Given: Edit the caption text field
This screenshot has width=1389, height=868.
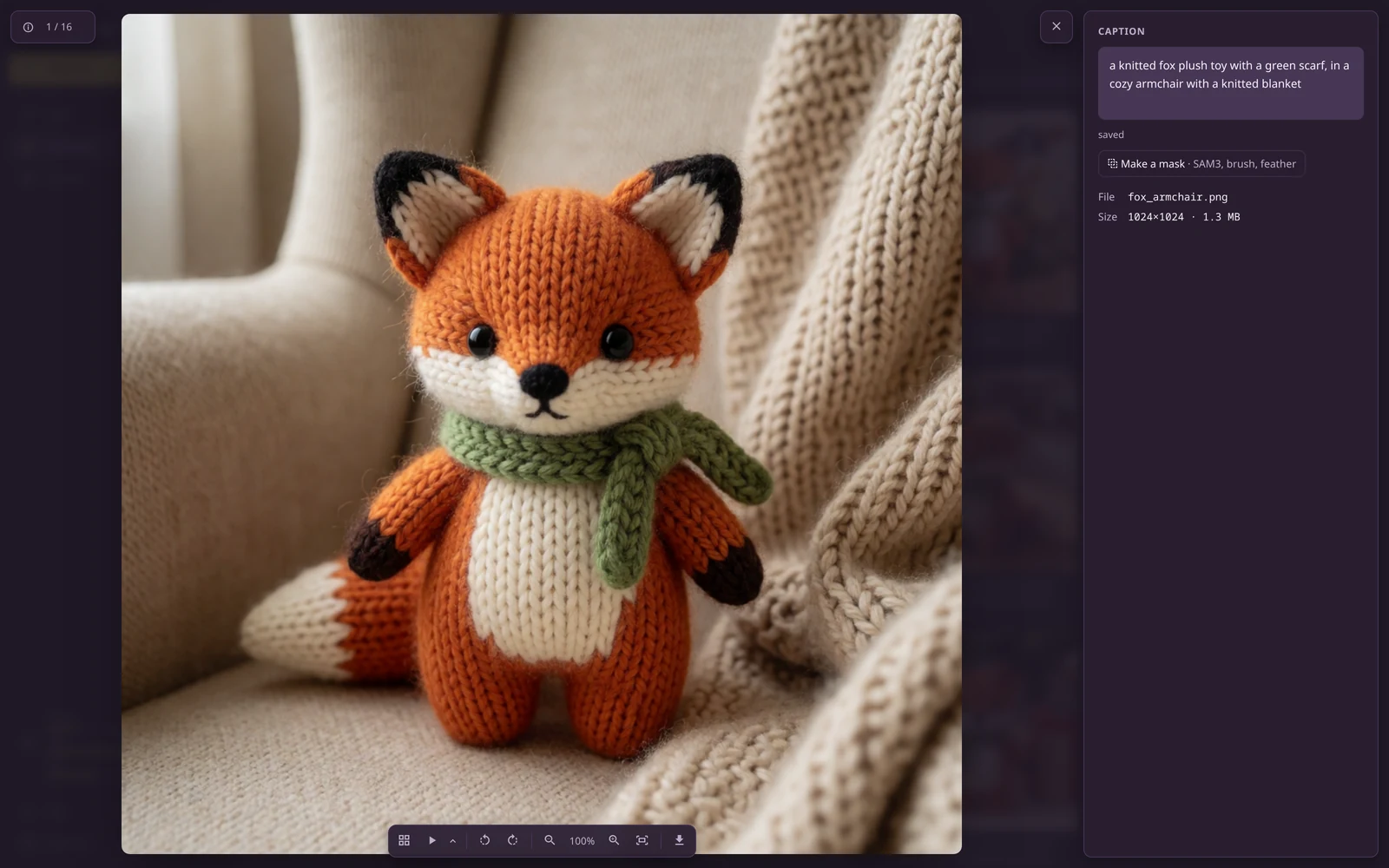Looking at the screenshot, I should click(x=1230, y=83).
